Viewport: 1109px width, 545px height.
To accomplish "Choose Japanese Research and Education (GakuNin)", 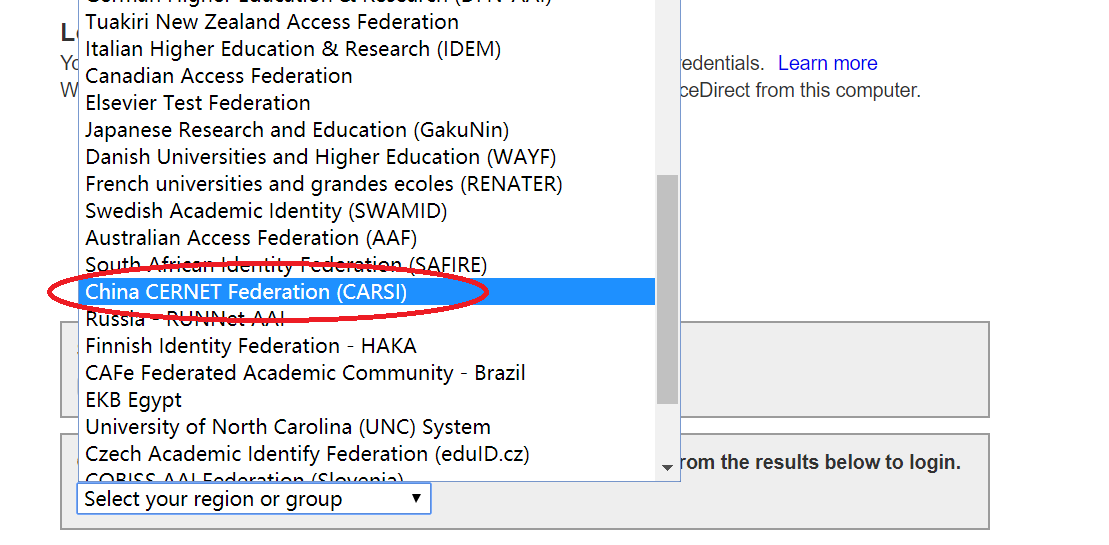I will (297, 130).
